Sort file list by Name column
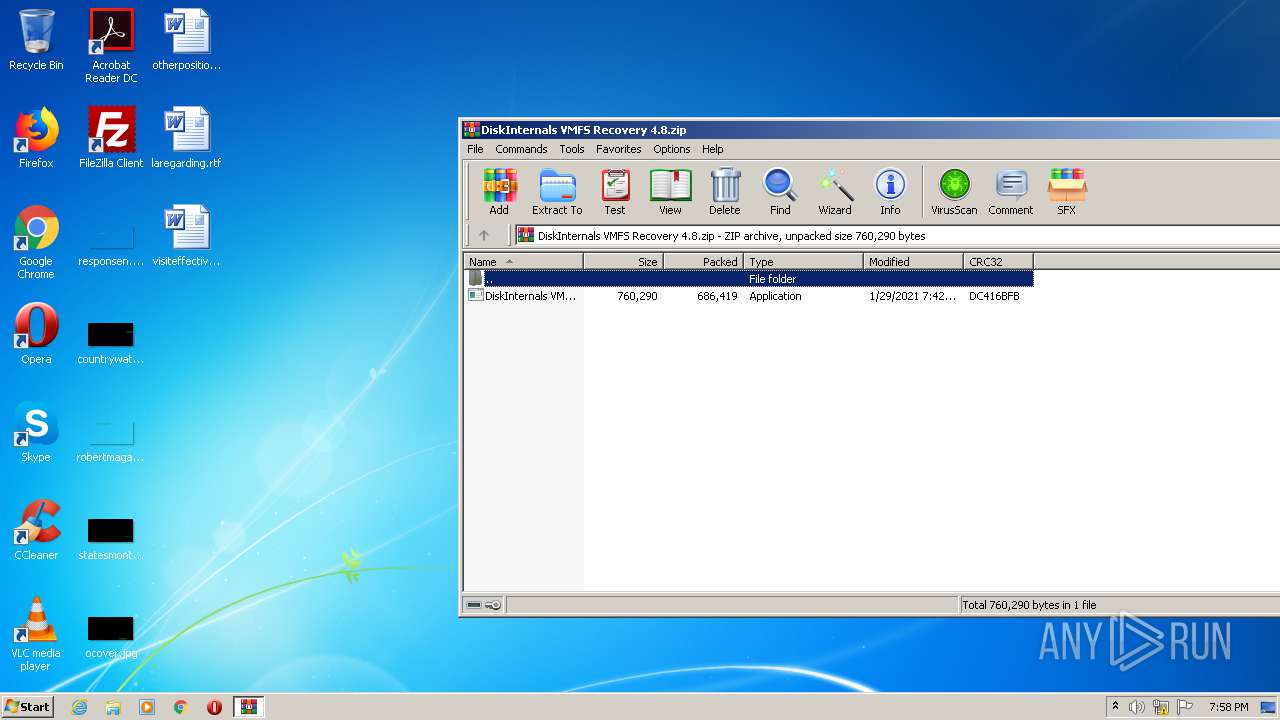Screen dimensions: 1280x720 click(524, 262)
